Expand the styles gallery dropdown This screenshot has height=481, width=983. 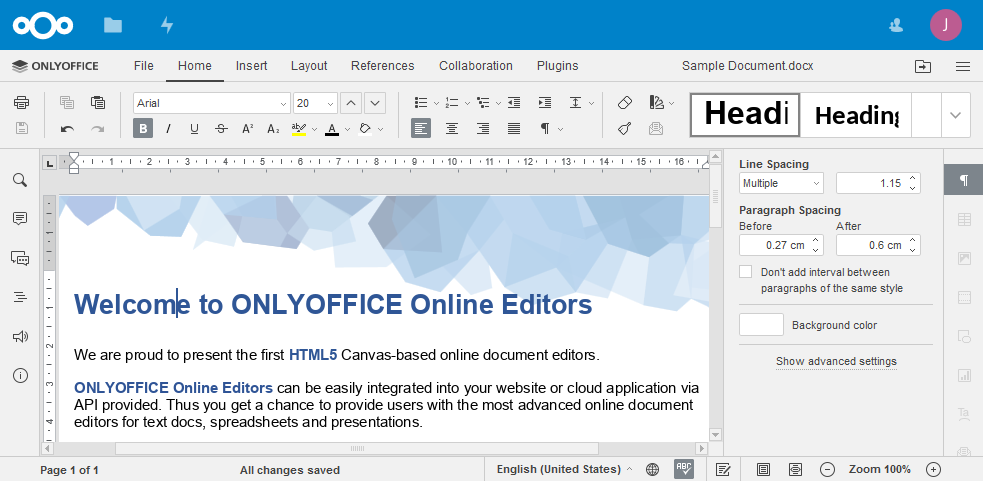coord(955,115)
